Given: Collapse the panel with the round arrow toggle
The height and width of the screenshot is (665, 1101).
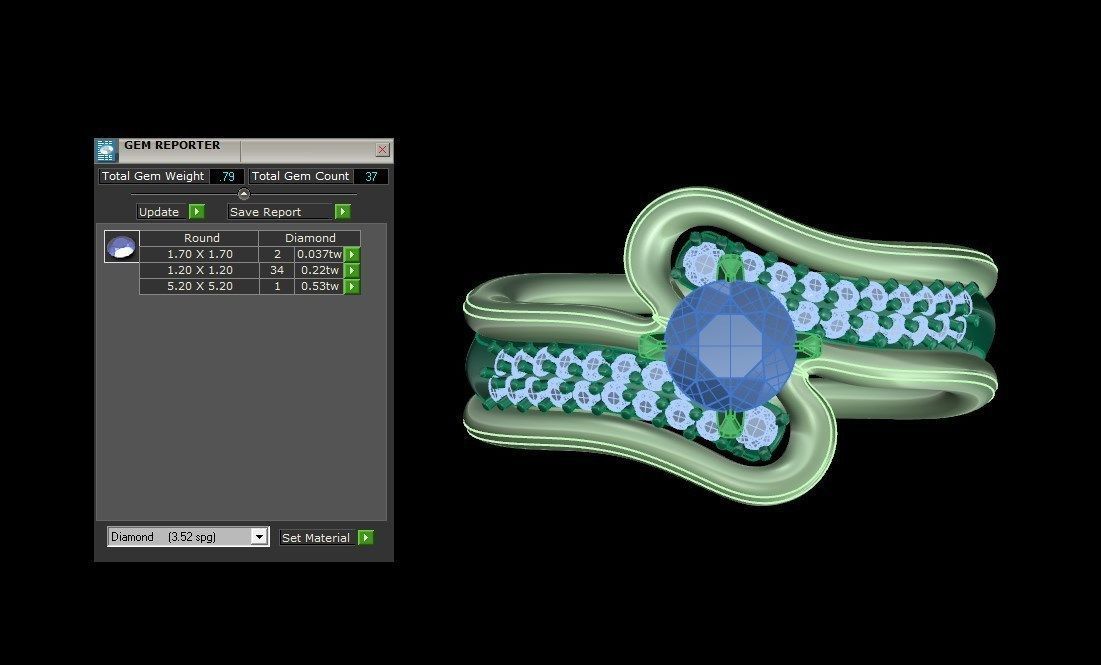Looking at the screenshot, I should coord(244,194).
